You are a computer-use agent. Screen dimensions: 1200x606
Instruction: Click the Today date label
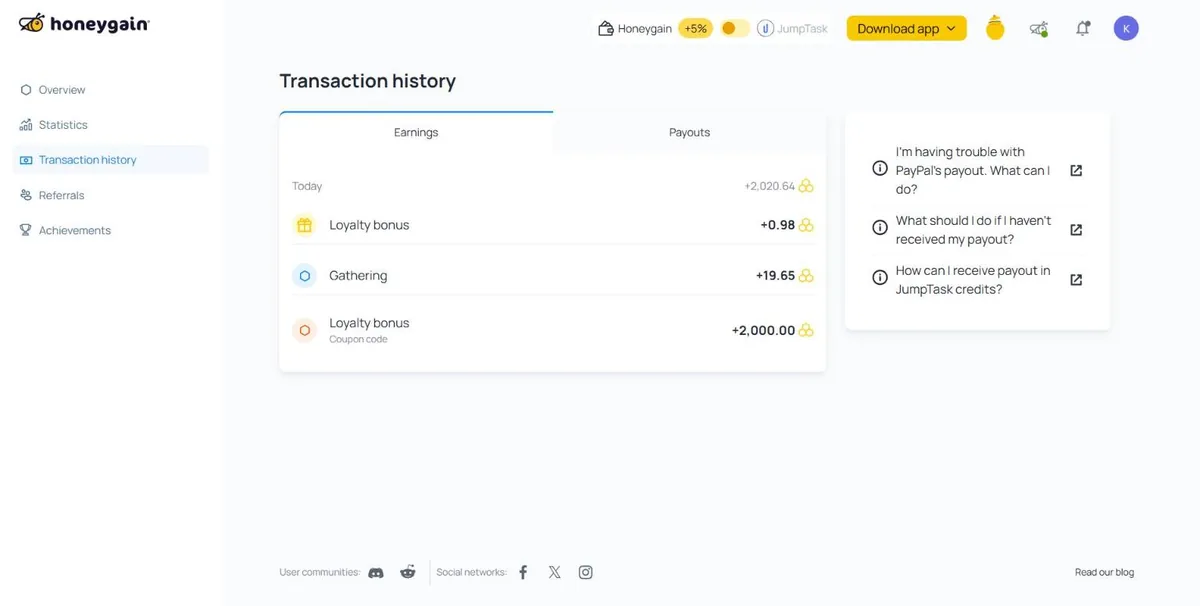coord(307,186)
